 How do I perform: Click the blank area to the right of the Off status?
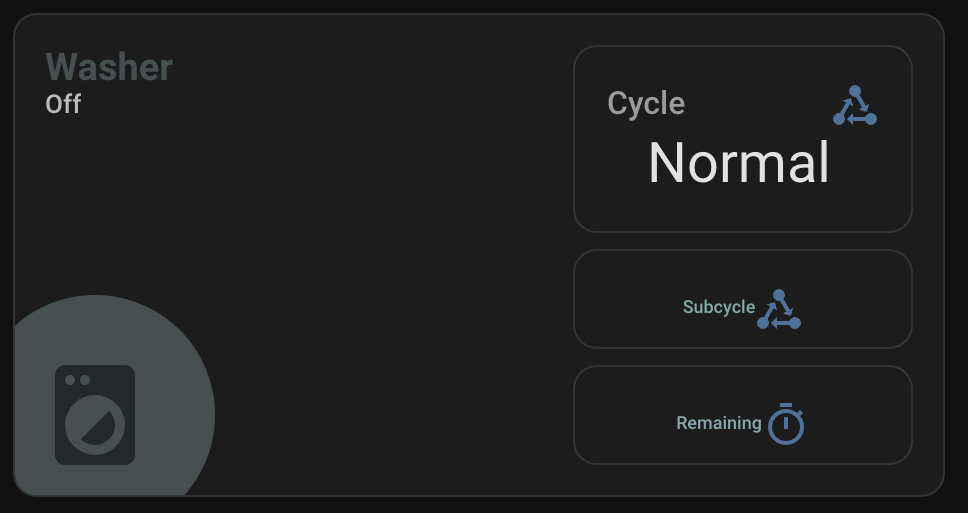coord(300,105)
